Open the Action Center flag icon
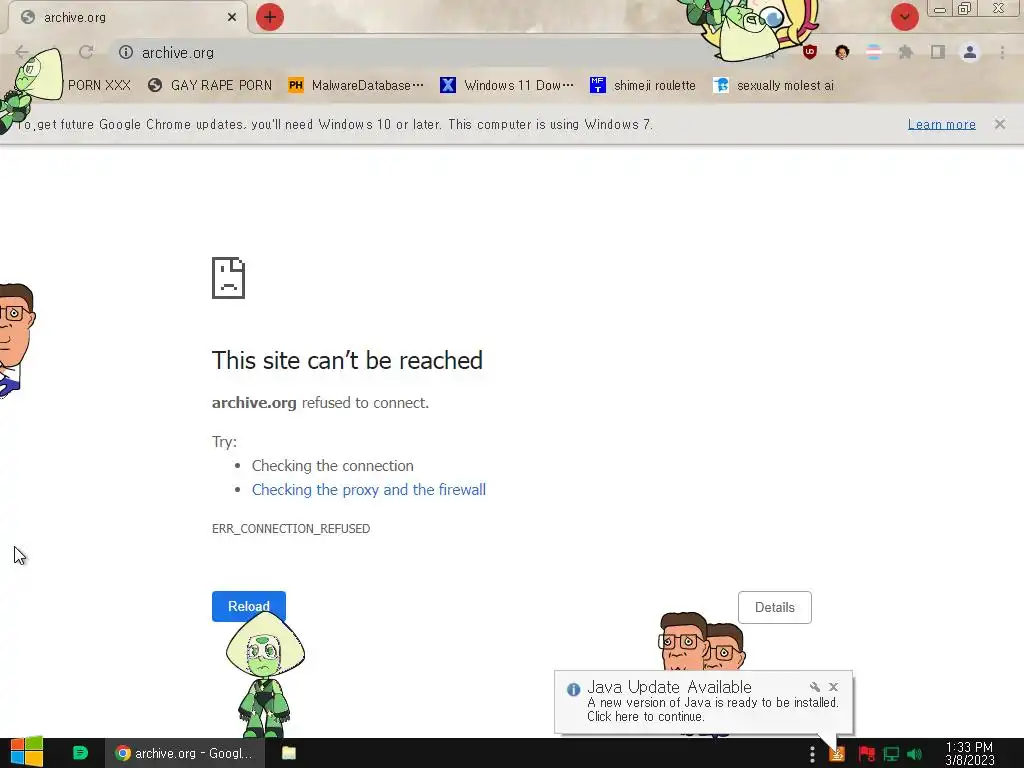 pyautogui.click(x=867, y=754)
